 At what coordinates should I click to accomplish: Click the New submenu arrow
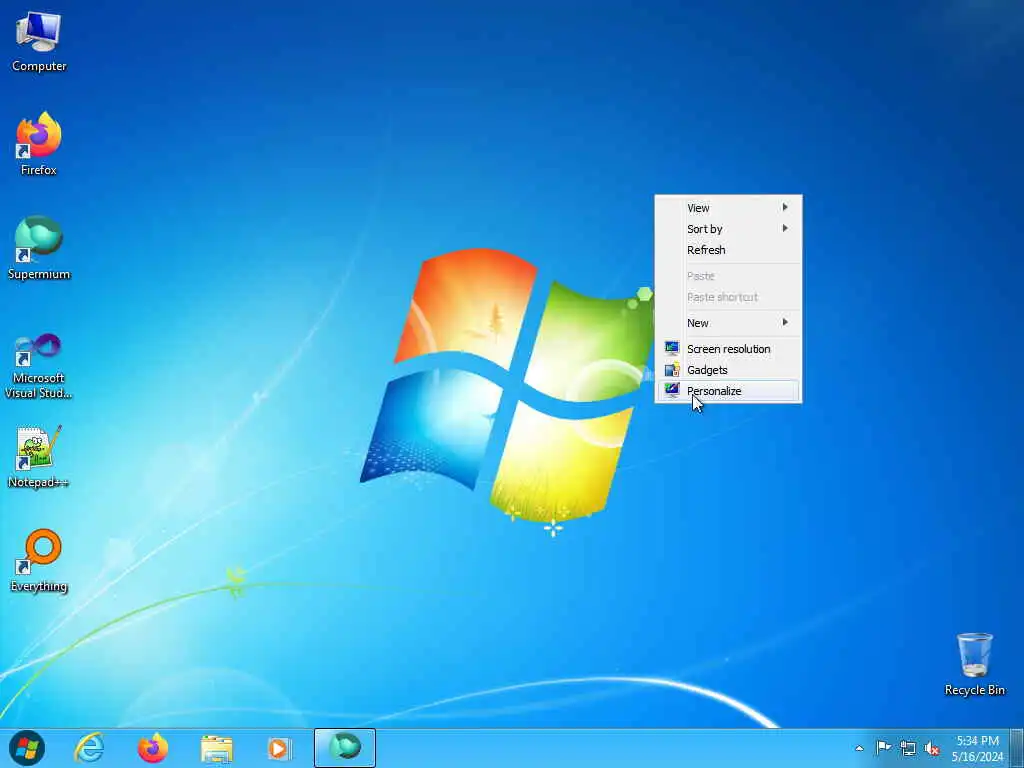click(785, 322)
